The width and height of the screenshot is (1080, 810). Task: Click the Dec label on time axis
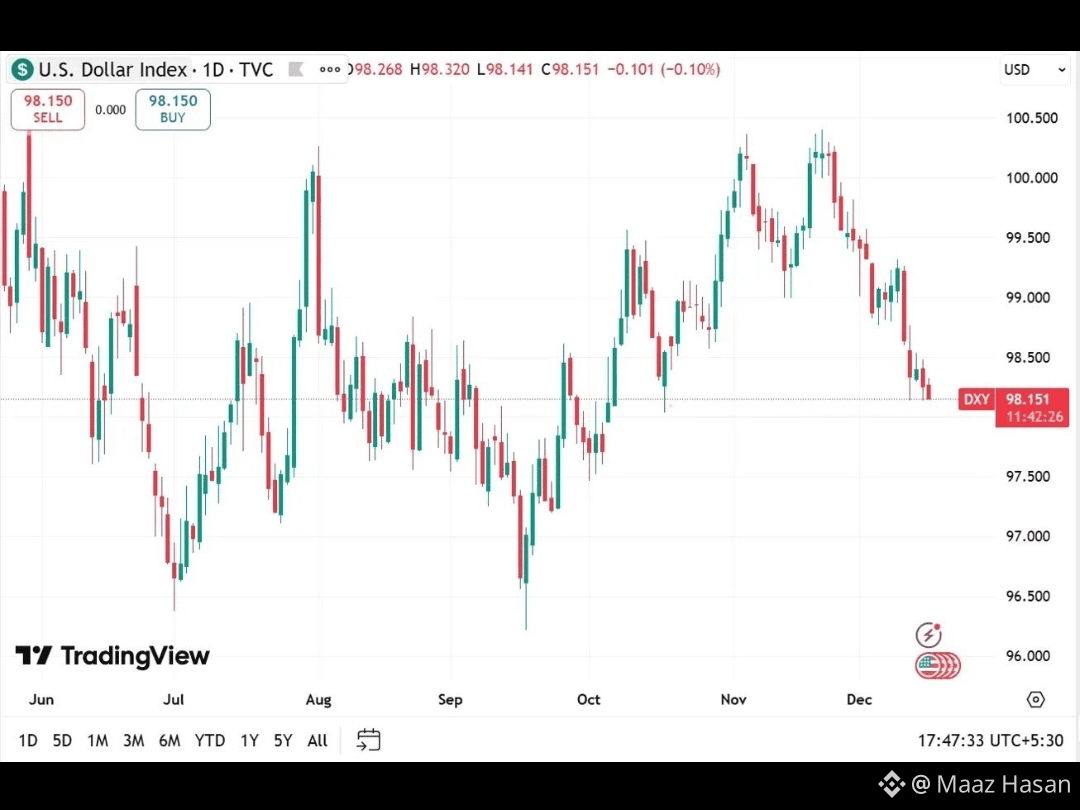click(x=859, y=700)
